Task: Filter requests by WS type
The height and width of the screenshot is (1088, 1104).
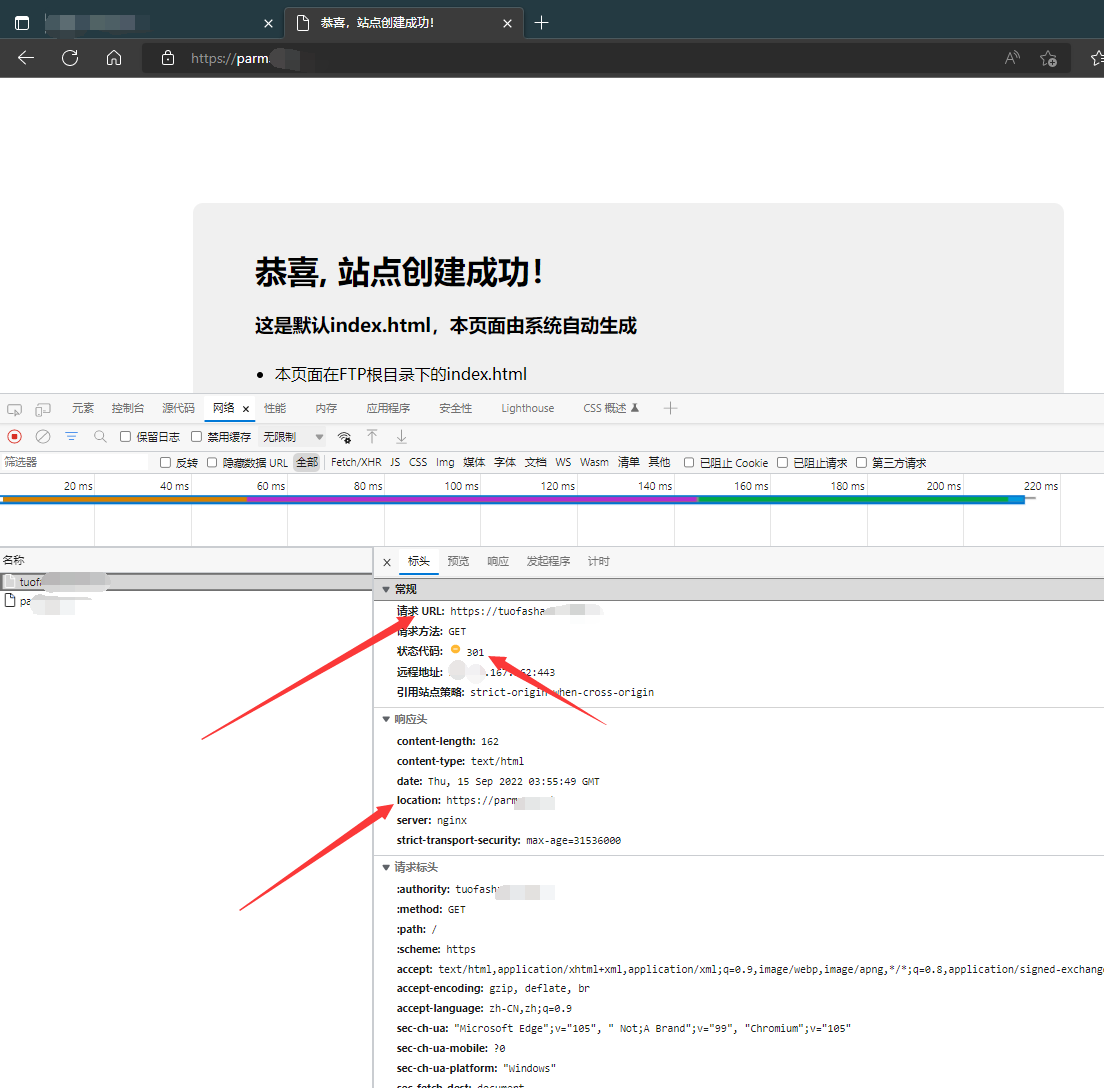Action: [563, 463]
